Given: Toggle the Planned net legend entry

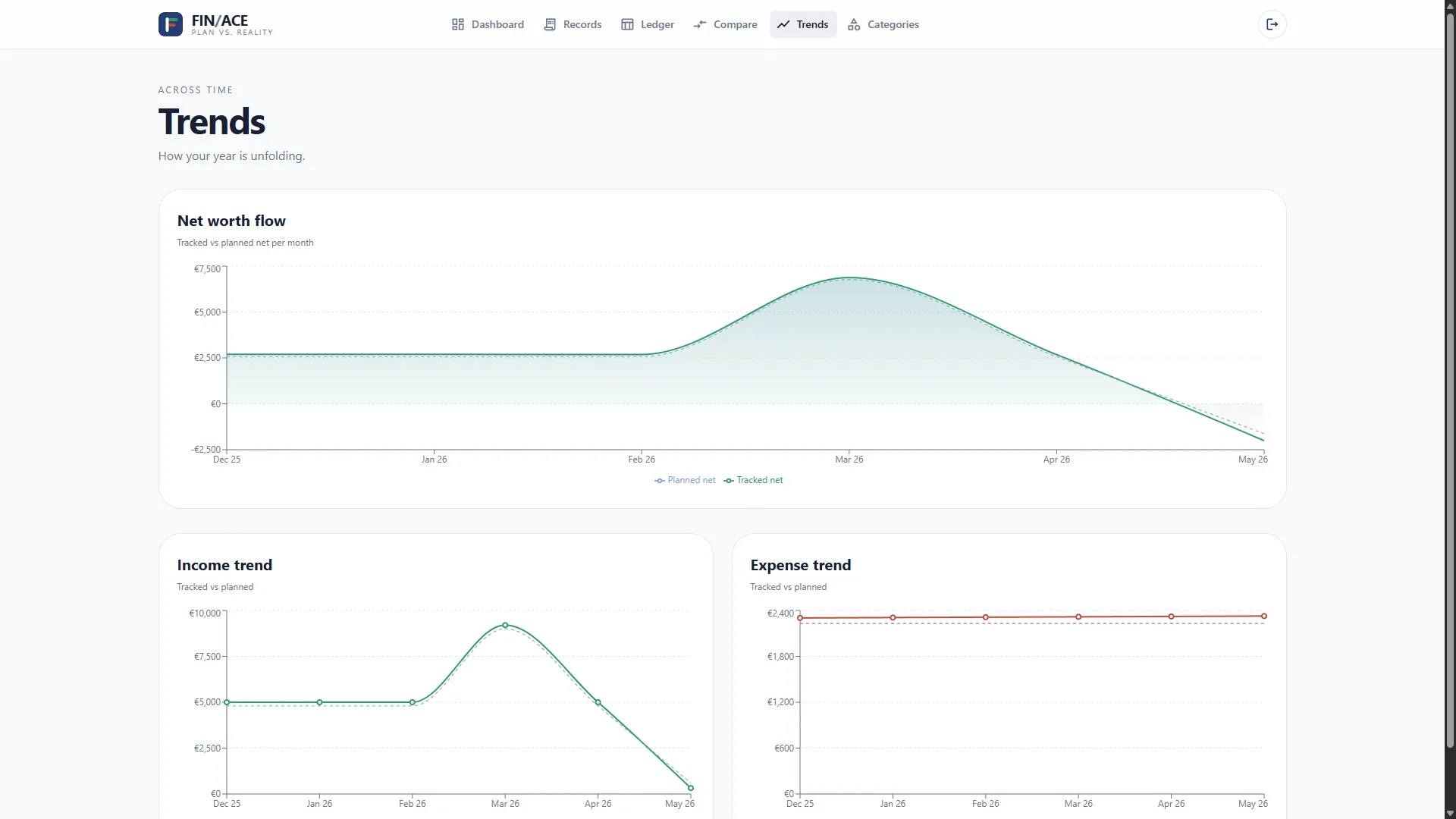Looking at the screenshot, I should pyautogui.click(x=685, y=480).
